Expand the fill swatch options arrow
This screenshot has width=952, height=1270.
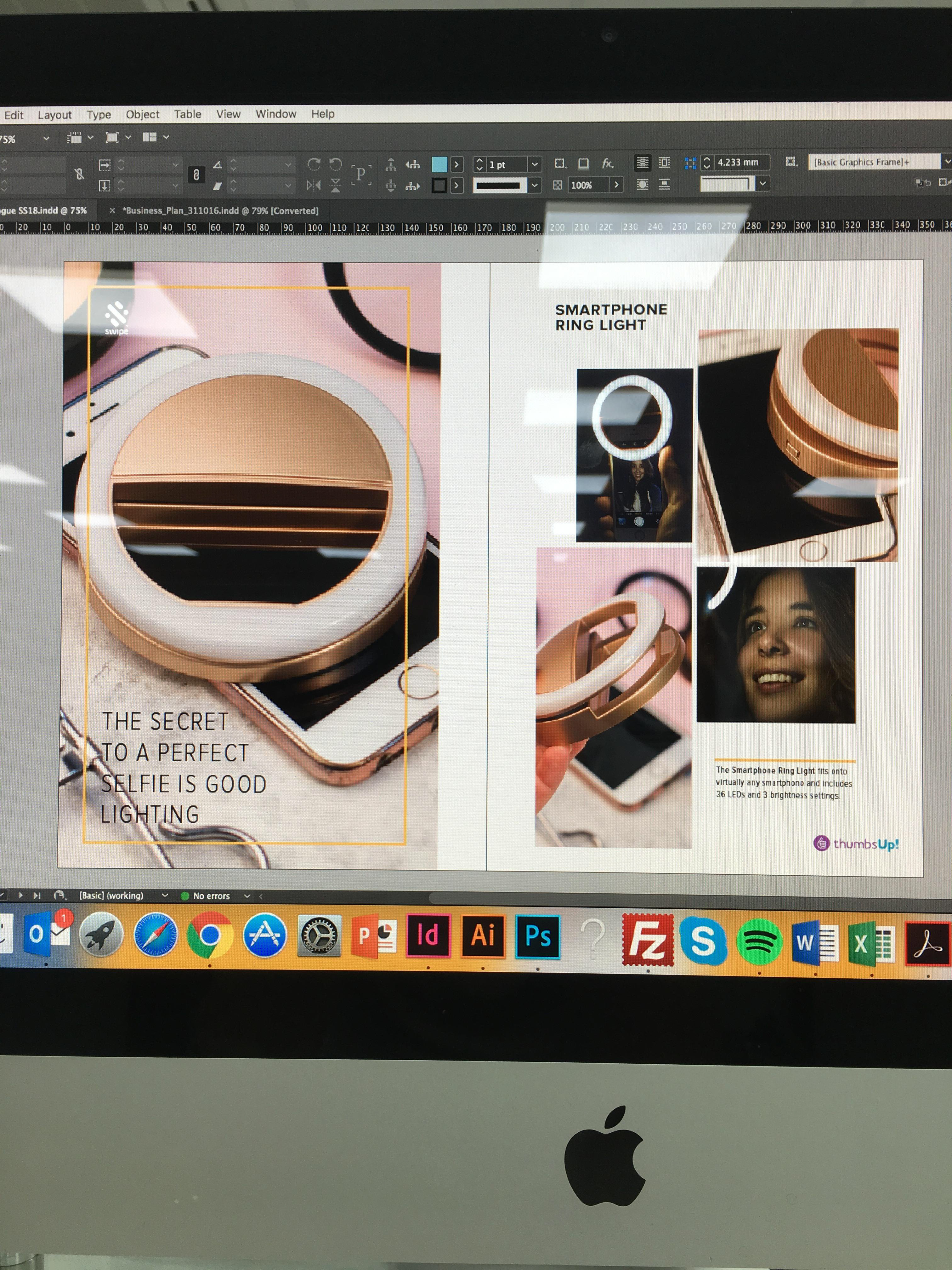tap(456, 165)
